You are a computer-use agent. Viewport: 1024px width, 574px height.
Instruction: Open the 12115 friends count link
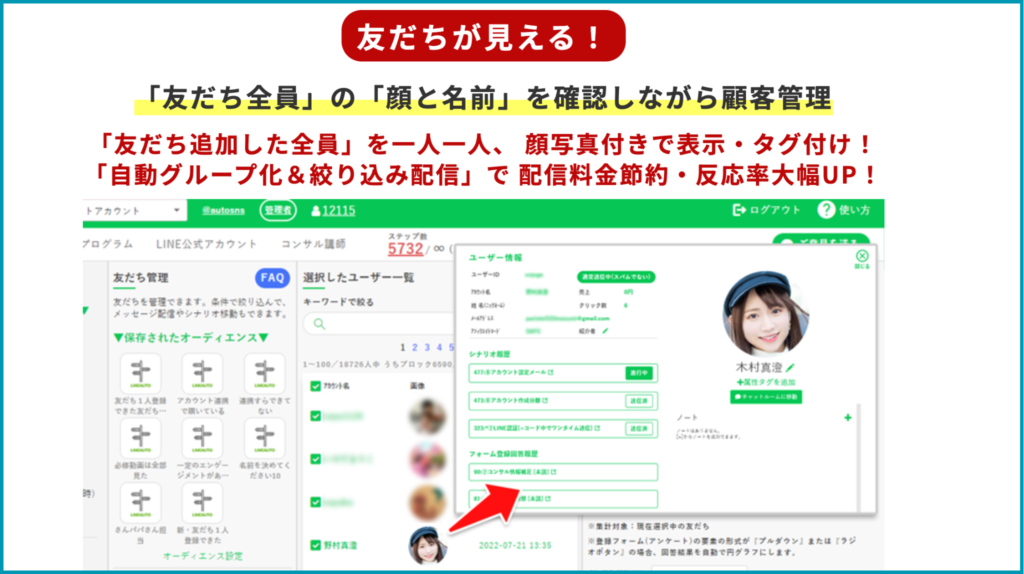(339, 210)
